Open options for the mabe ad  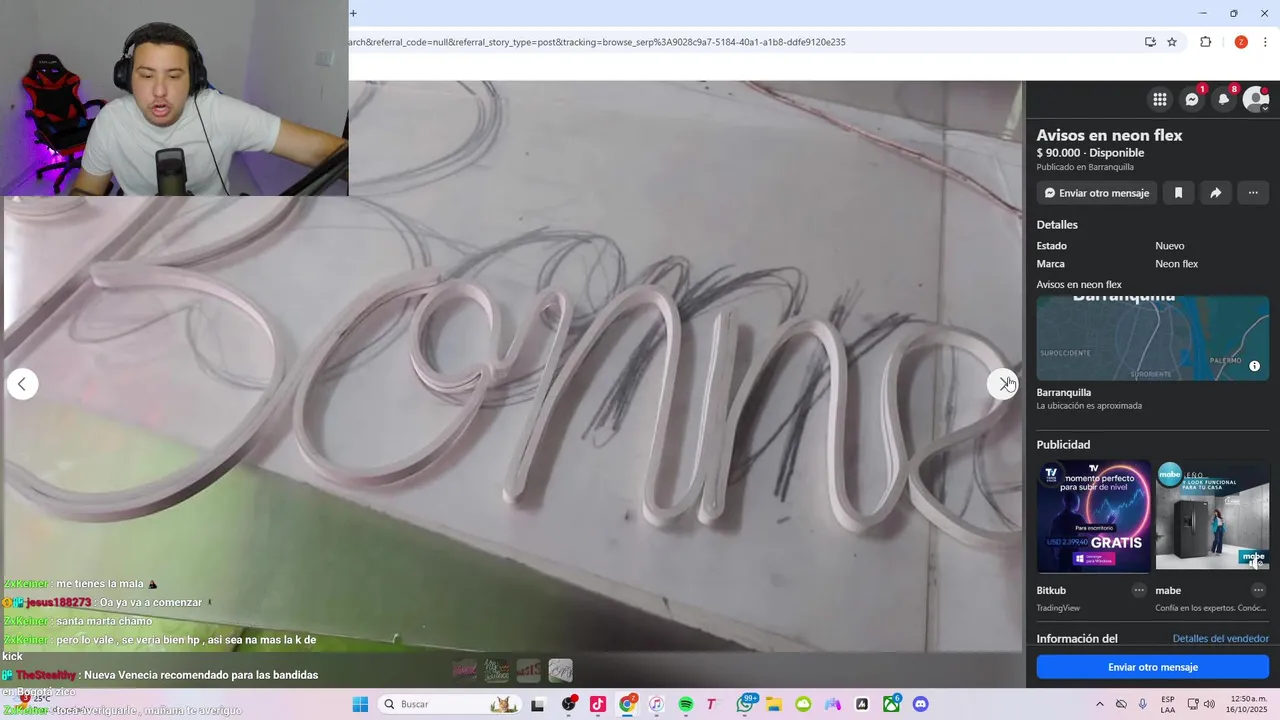tap(1258, 590)
